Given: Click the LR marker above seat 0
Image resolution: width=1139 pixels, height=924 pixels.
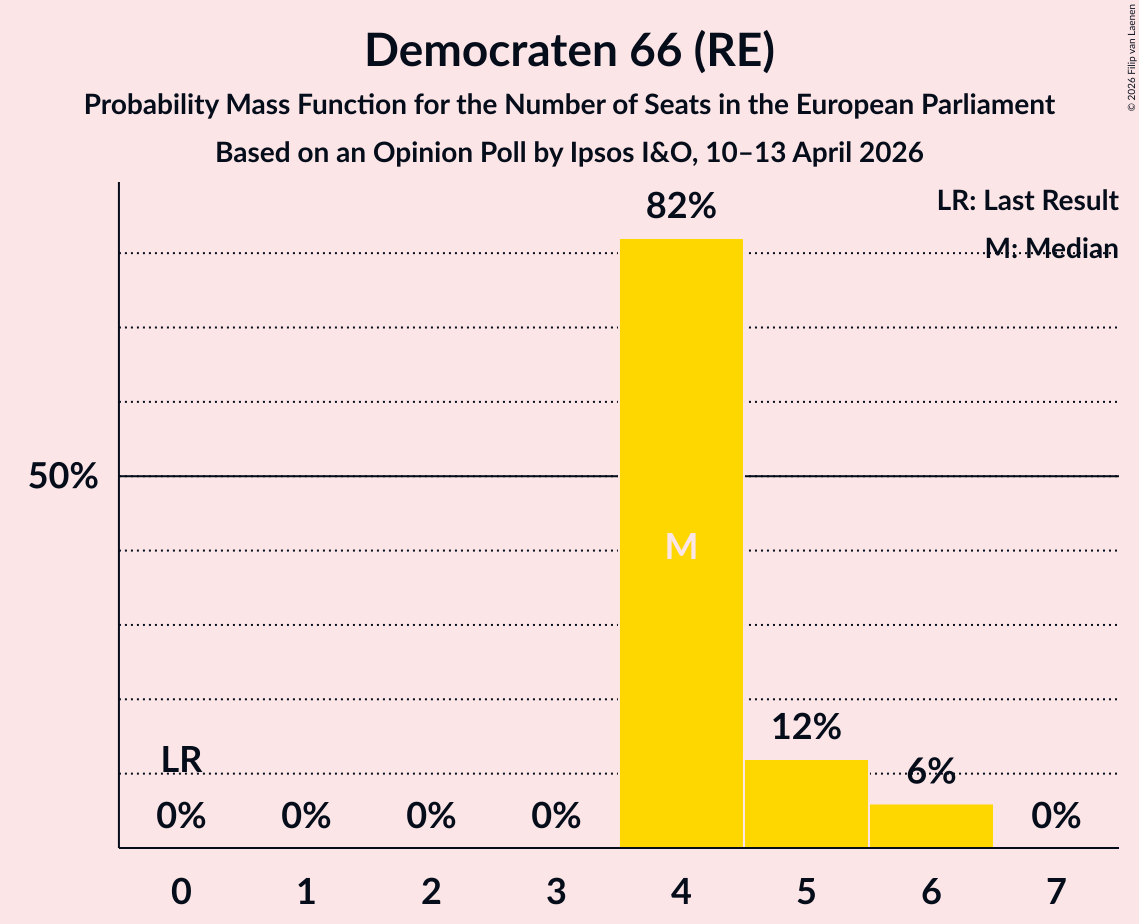Looking at the screenshot, I should (181, 760).
